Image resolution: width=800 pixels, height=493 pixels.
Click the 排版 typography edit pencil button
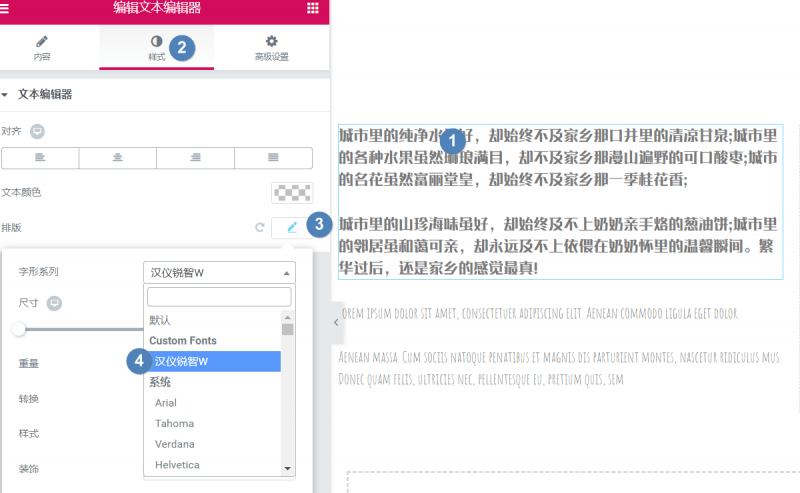(x=292, y=228)
